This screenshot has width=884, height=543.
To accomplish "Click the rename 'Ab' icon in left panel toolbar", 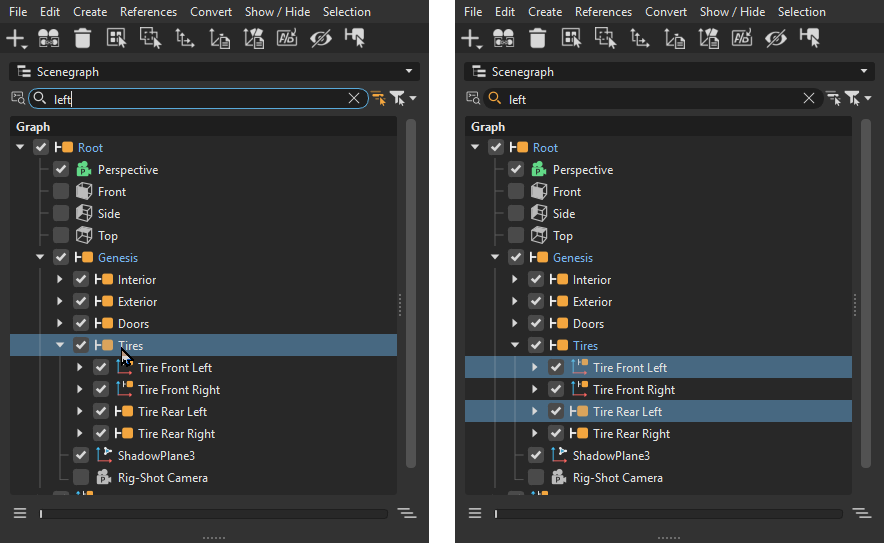I will (287, 38).
